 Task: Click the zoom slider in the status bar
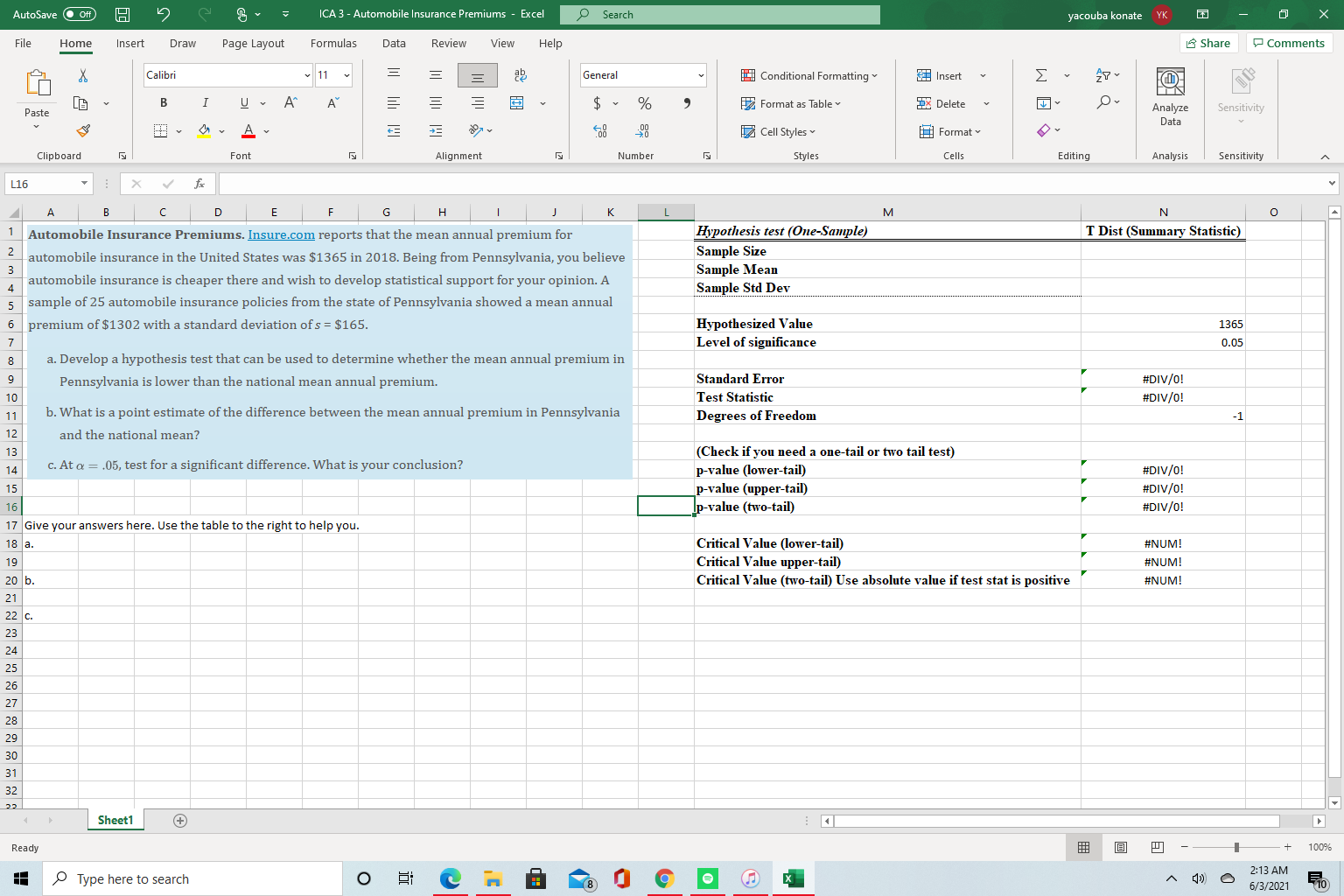pos(1235,847)
